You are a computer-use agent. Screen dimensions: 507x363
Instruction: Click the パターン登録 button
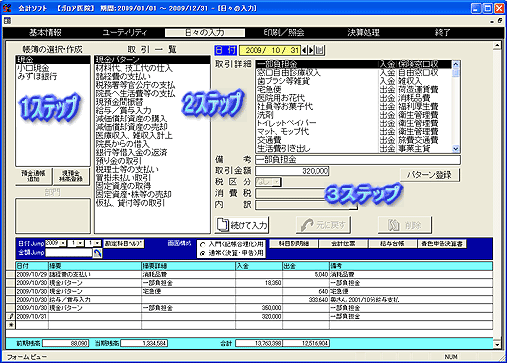[430, 175]
